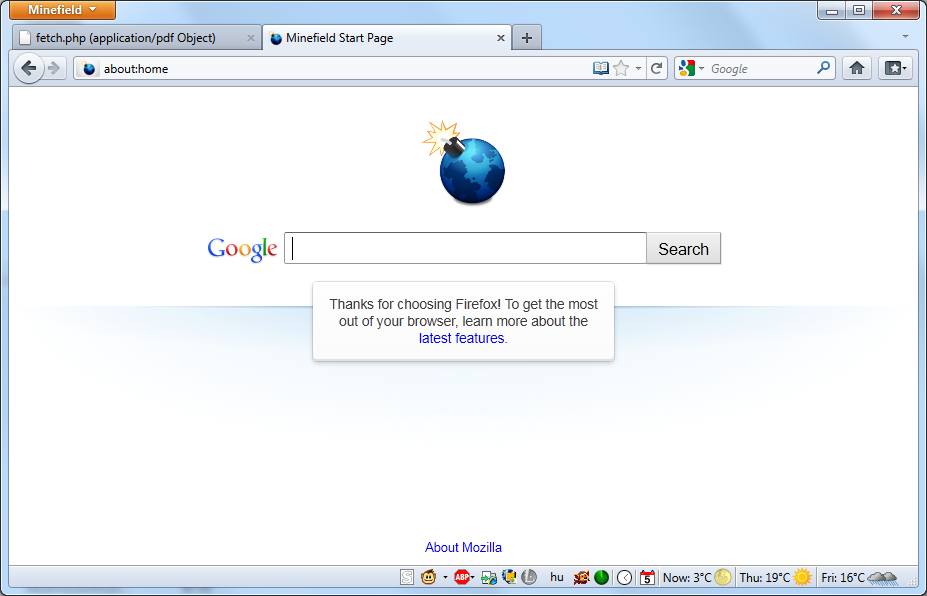Screen dimensions: 927x596
Task: Click the grey circular L icon in status bar
Action: (x=529, y=577)
